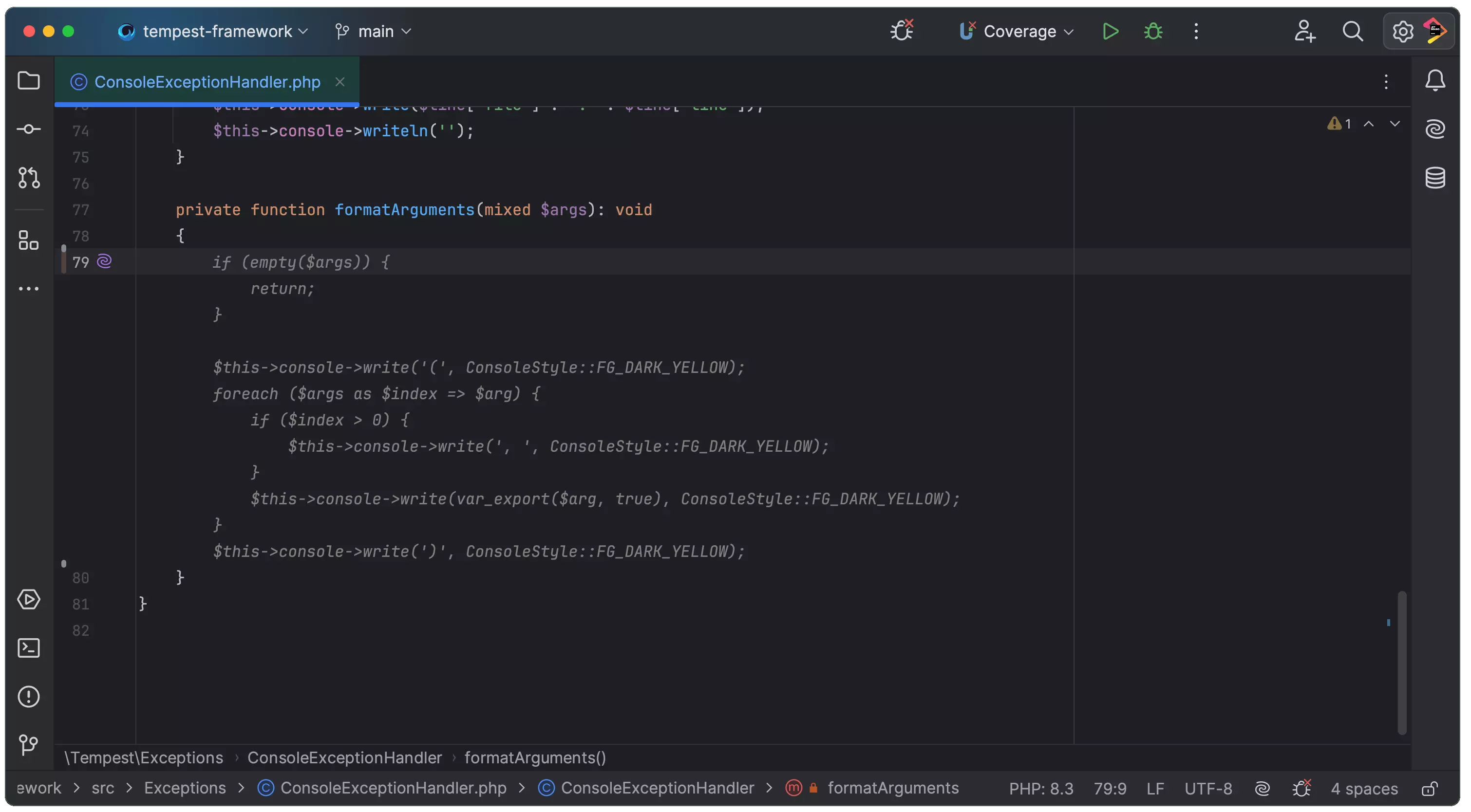Click 79:9 line column indicator

click(1110, 788)
